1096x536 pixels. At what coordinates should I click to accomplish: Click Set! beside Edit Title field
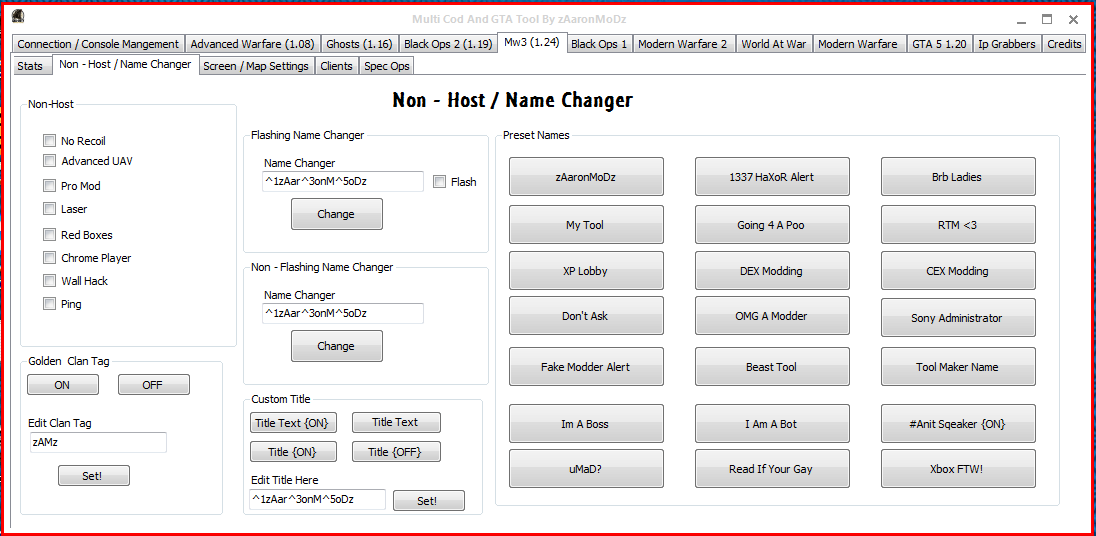(x=428, y=500)
